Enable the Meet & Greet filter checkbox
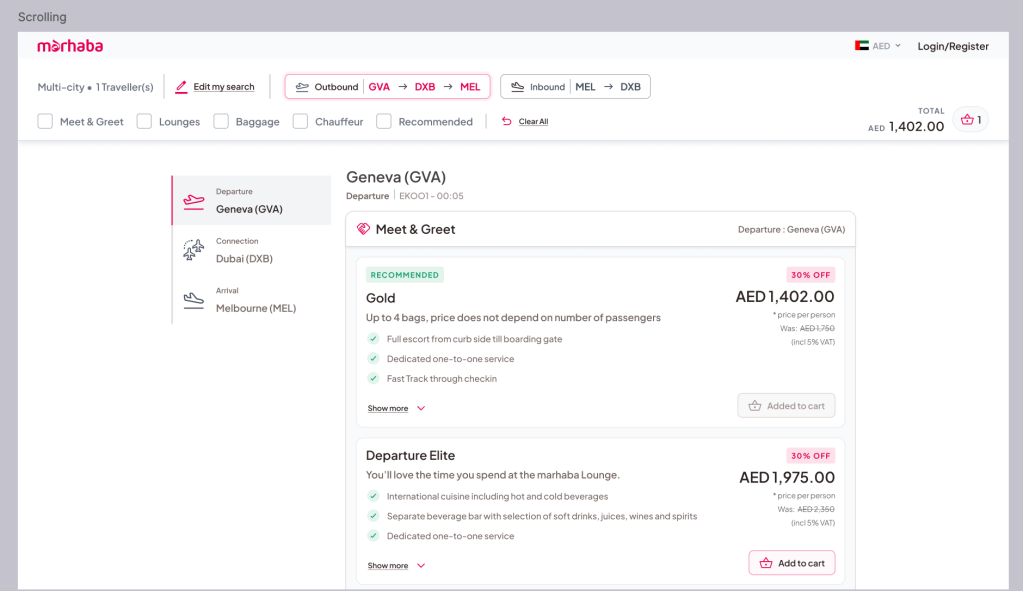This screenshot has width=1023, height=591. pyautogui.click(x=45, y=122)
